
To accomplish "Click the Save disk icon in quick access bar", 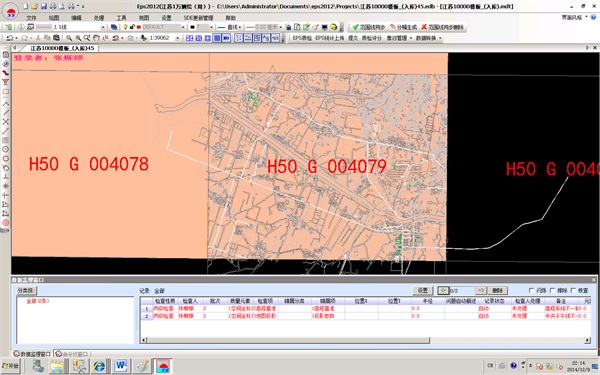I will point(44,7).
